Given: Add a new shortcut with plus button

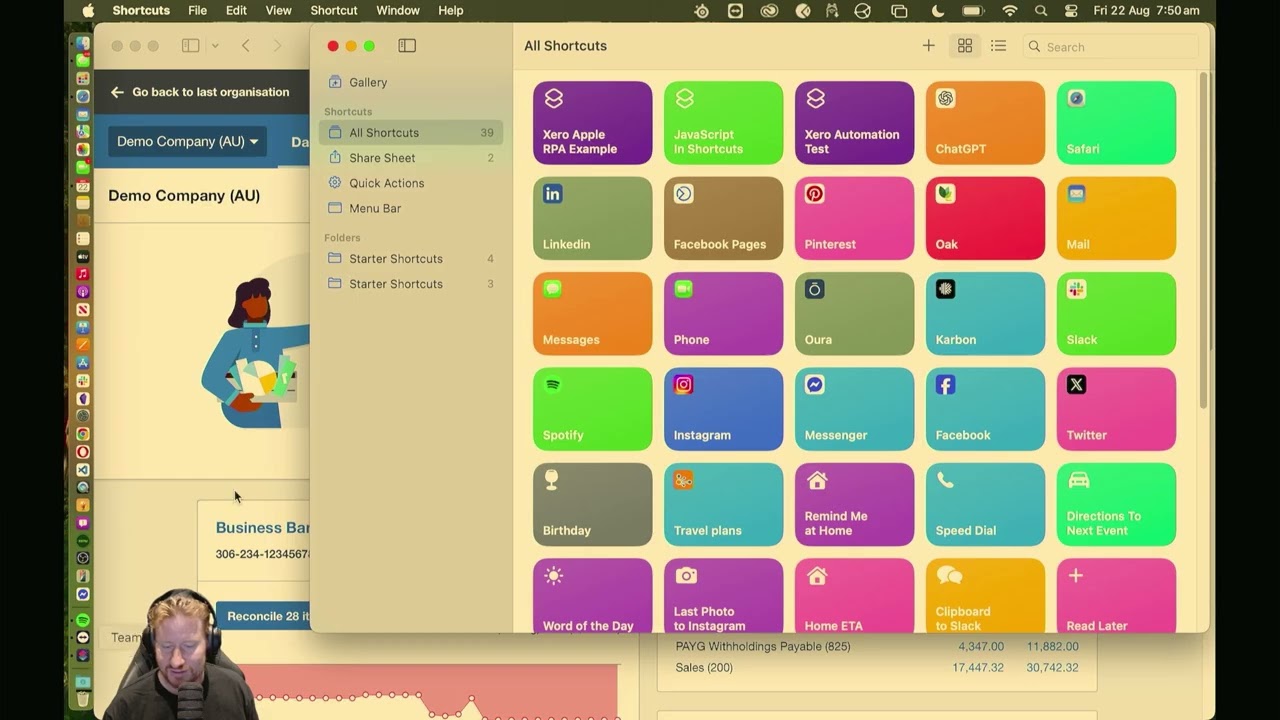Looking at the screenshot, I should pyautogui.click(x=928, y=46).
